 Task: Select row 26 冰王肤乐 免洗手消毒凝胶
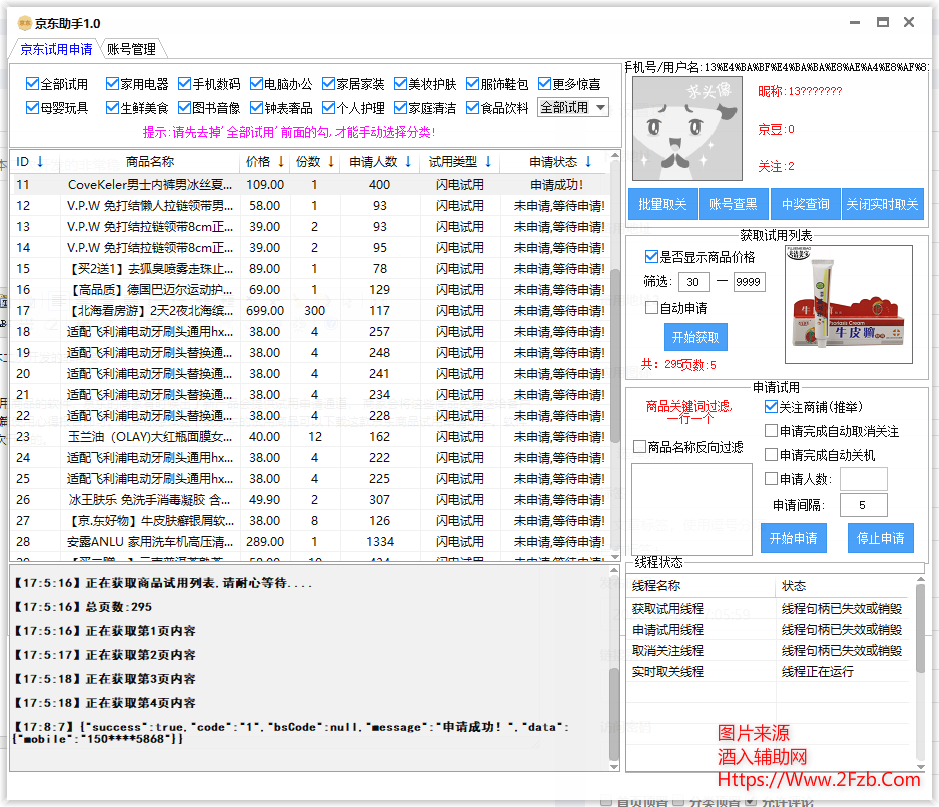tap(310, 499)
